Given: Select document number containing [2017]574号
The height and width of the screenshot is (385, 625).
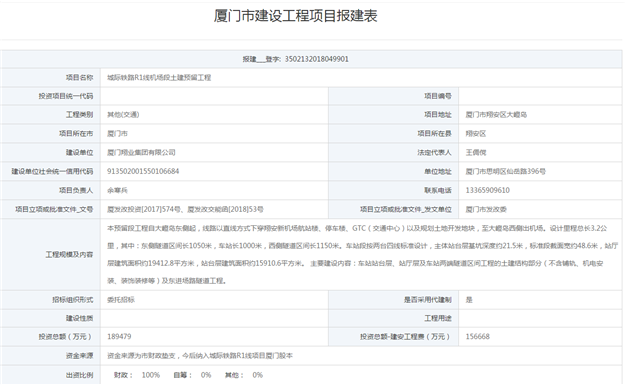Looking at the screenshot, I should (x=185, y=209).
